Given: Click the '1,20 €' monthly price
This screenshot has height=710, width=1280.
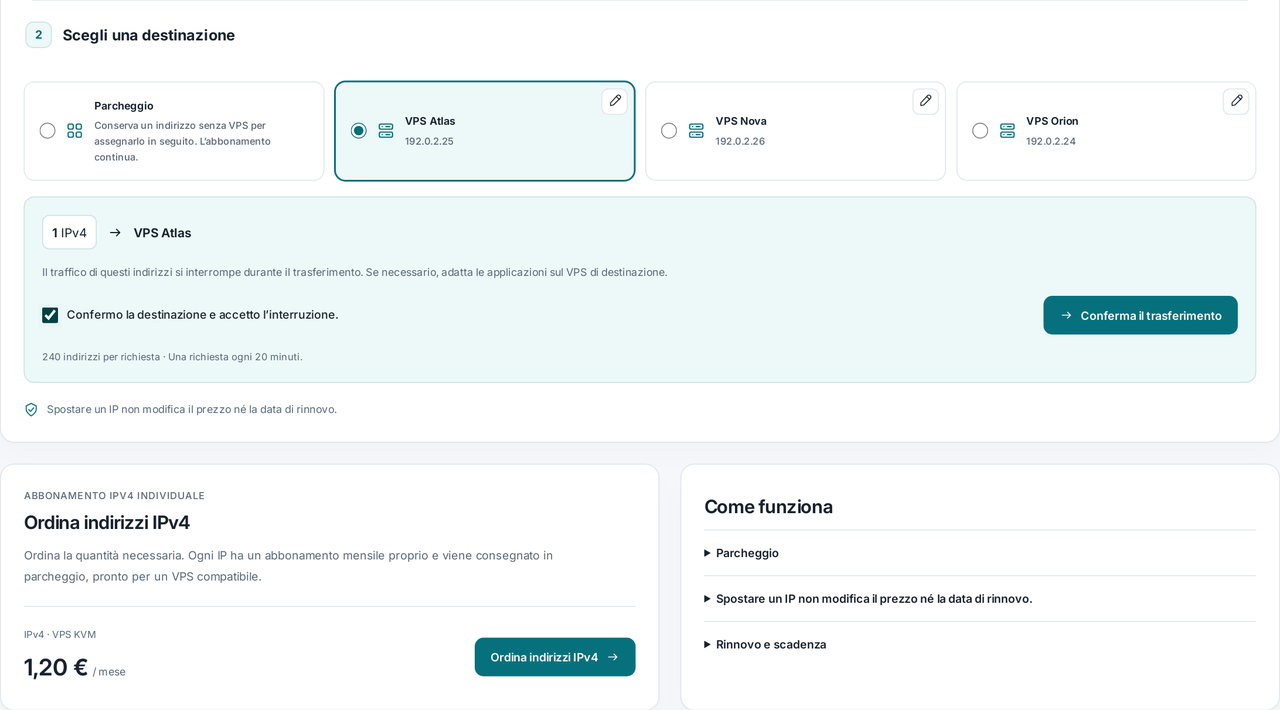Looking at the screenshot, I should point(56,667).
